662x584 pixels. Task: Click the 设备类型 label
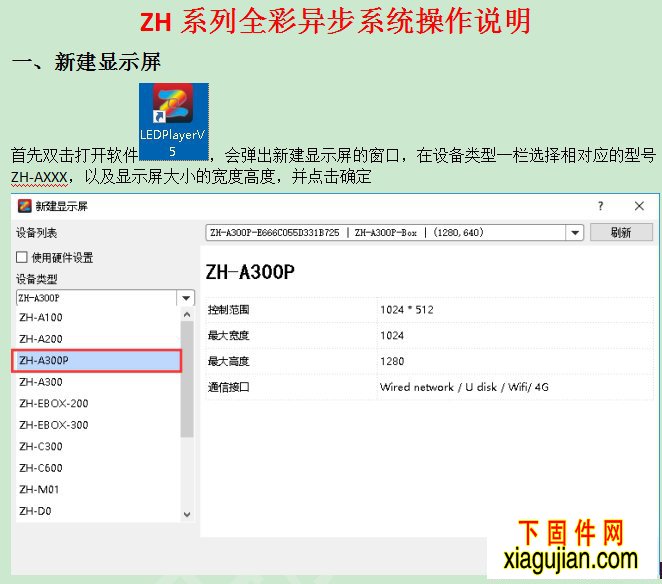point(36,279)
